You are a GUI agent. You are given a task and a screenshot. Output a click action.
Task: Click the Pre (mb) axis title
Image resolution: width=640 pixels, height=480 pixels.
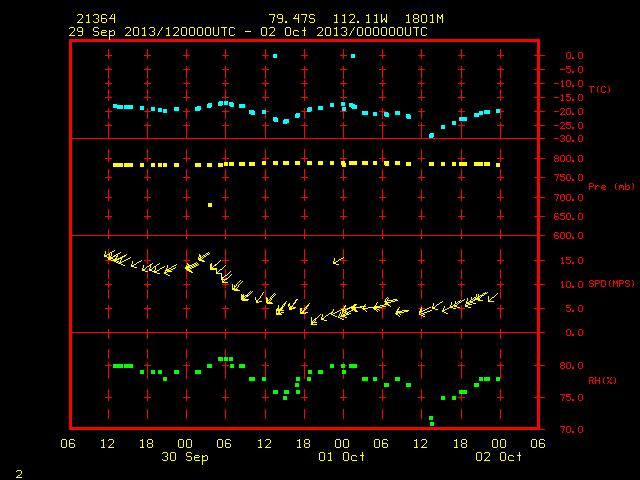(x=611, y=187)
